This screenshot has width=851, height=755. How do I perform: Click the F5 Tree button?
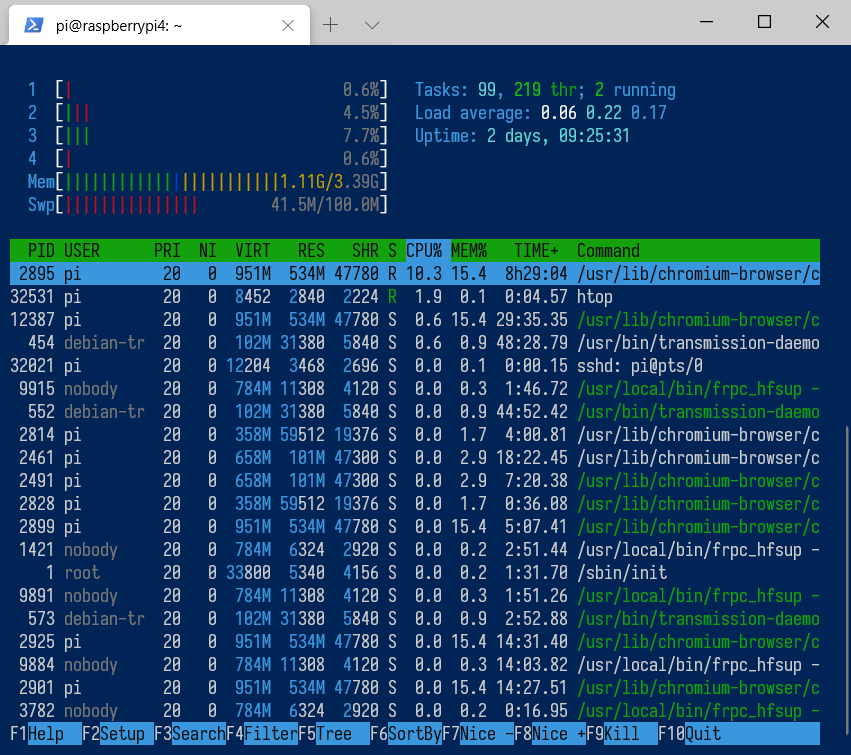coord(334,734)
